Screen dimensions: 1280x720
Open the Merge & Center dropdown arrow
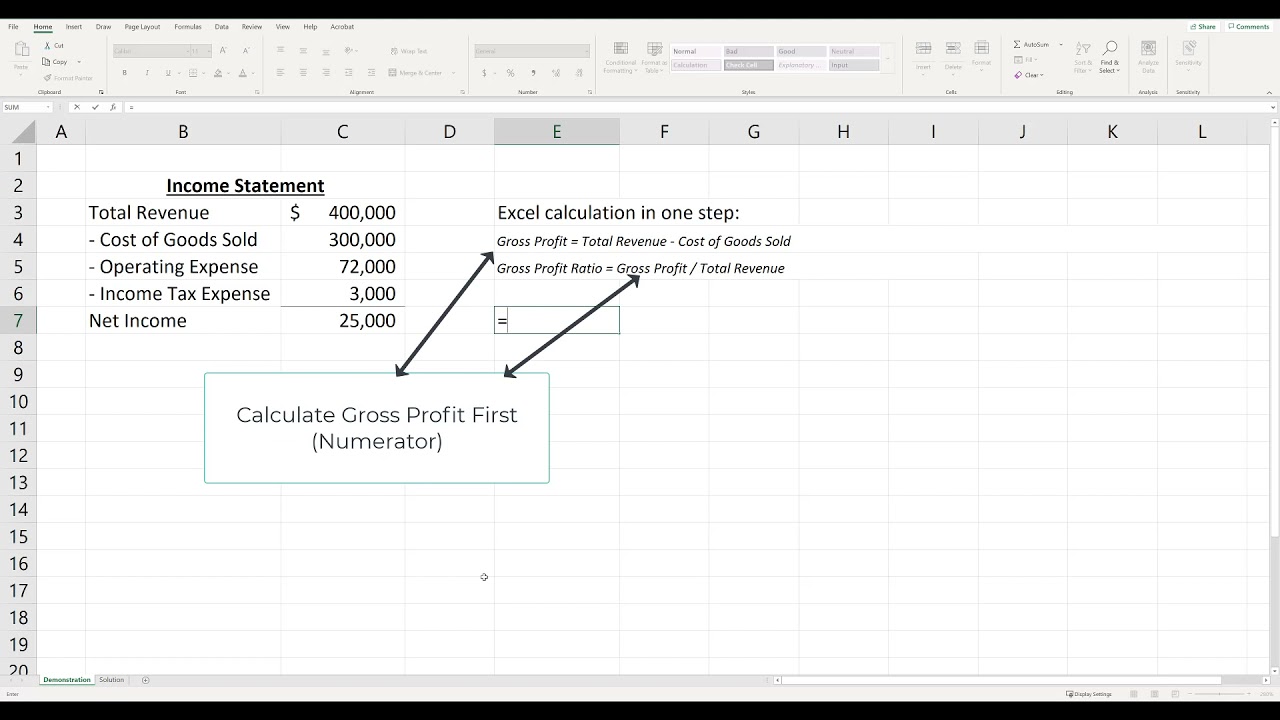(x=453, y=73)
